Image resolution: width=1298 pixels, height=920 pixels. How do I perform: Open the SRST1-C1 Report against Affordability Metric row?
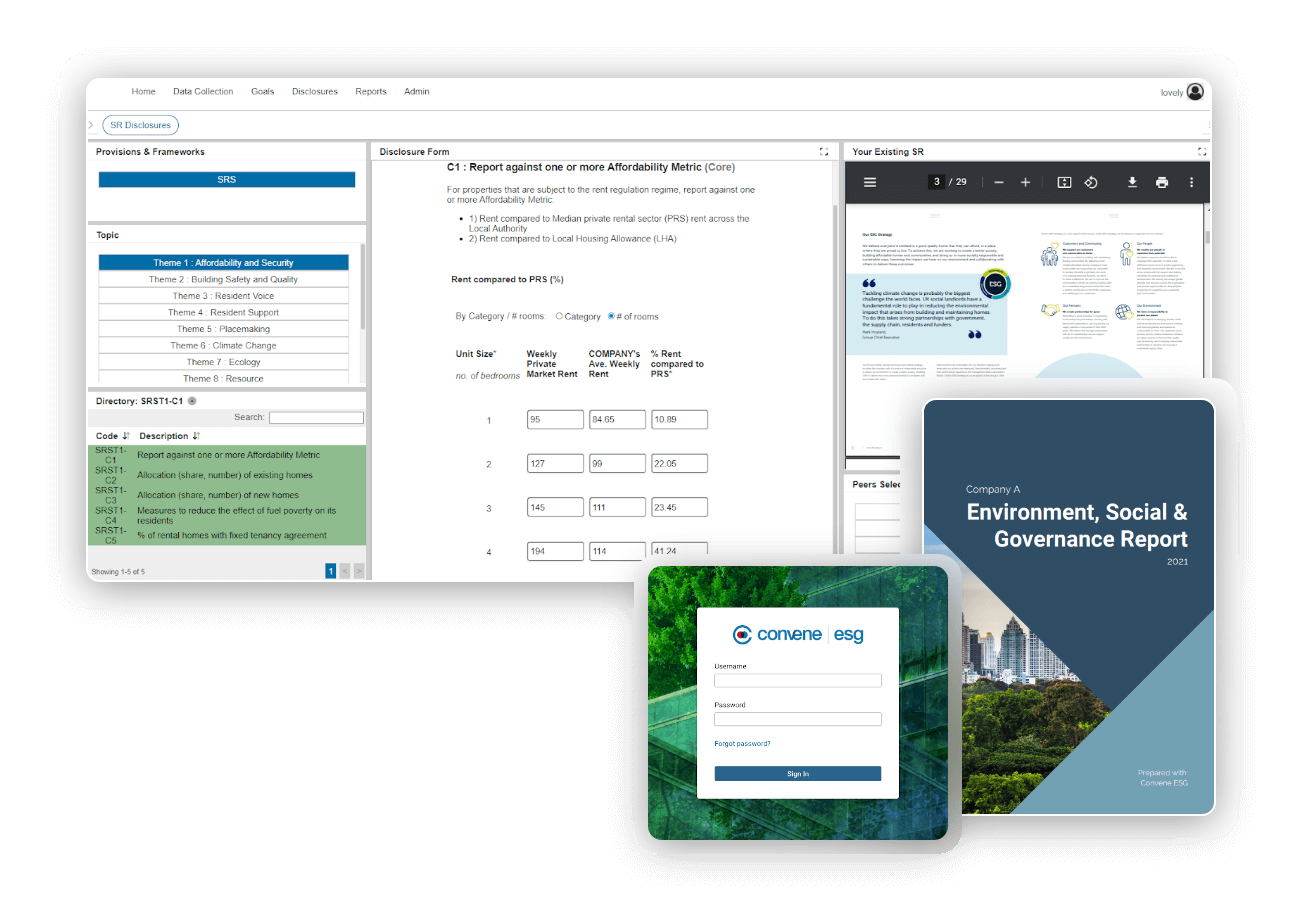227,455
